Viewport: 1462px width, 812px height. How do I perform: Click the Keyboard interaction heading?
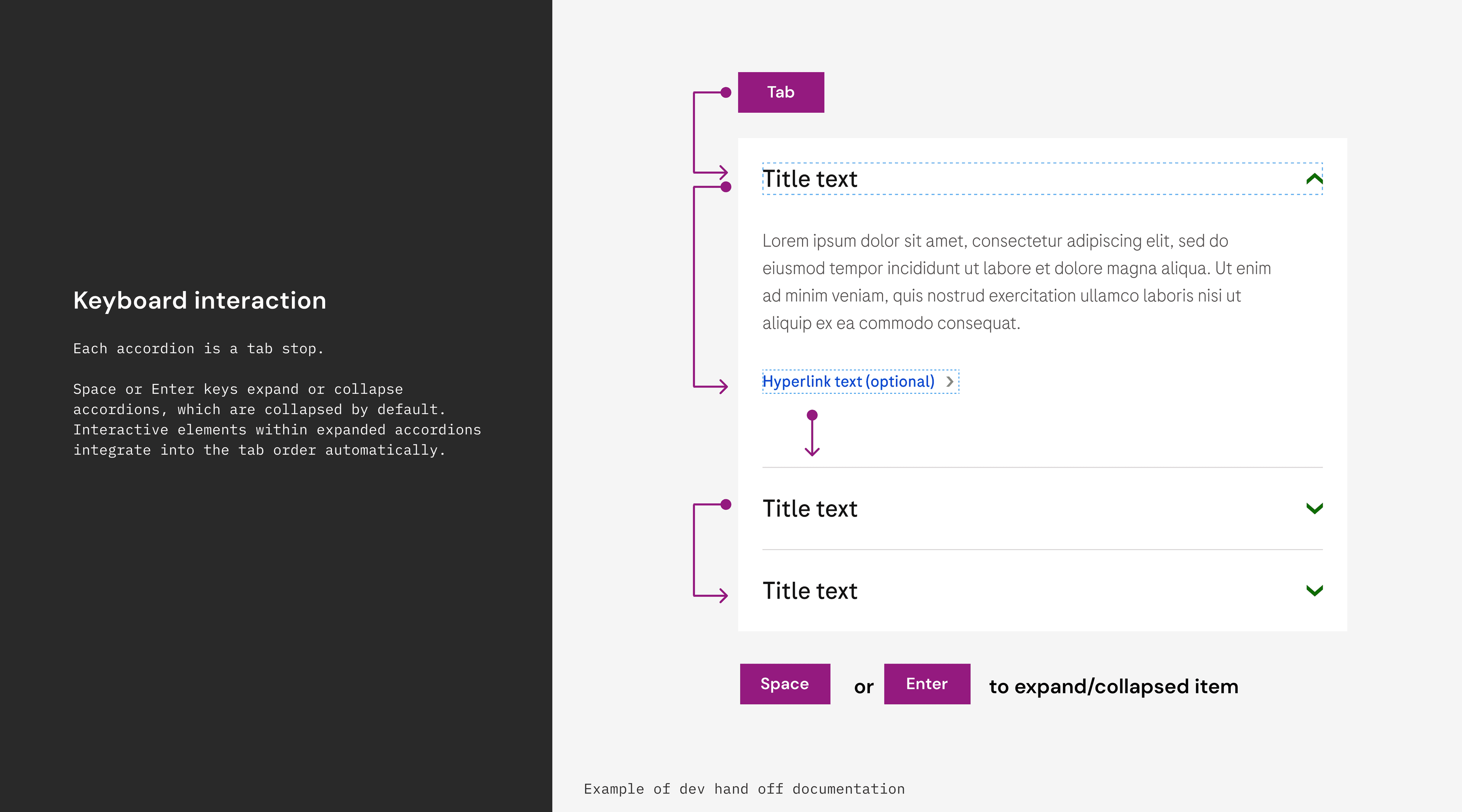pos(200,301)
